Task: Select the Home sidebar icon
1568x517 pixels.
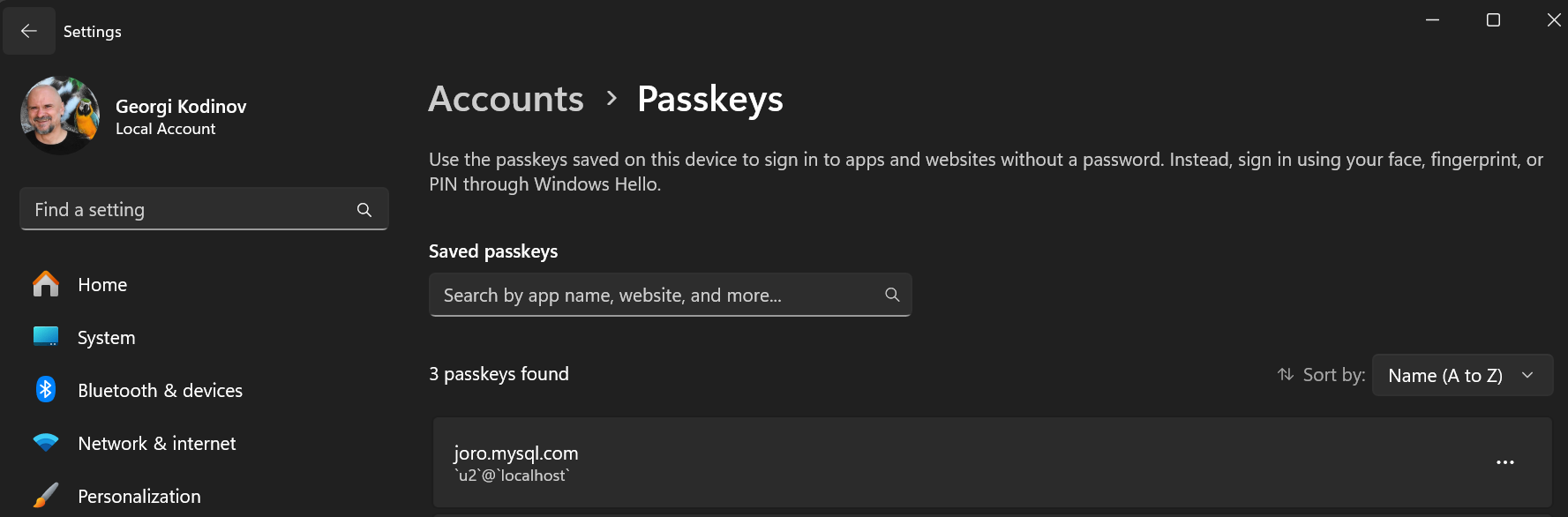Action: coord(45,284)
